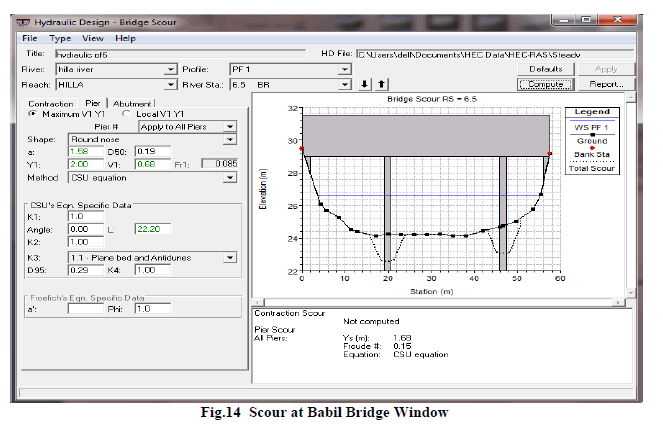Go to the next river station down arrow
The image size is (663, 424).
(365, 85)
